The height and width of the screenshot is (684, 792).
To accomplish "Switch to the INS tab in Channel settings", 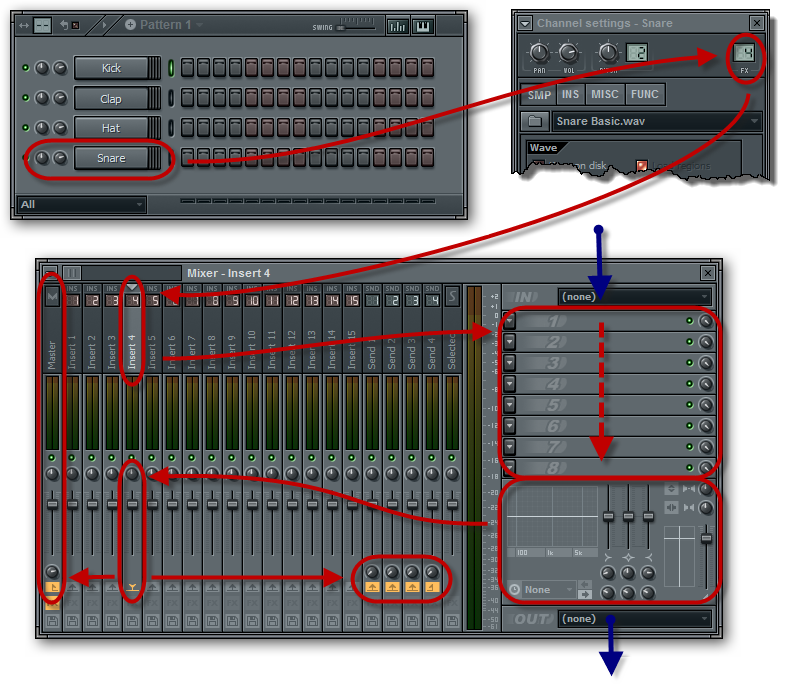I will coord(570,95).
